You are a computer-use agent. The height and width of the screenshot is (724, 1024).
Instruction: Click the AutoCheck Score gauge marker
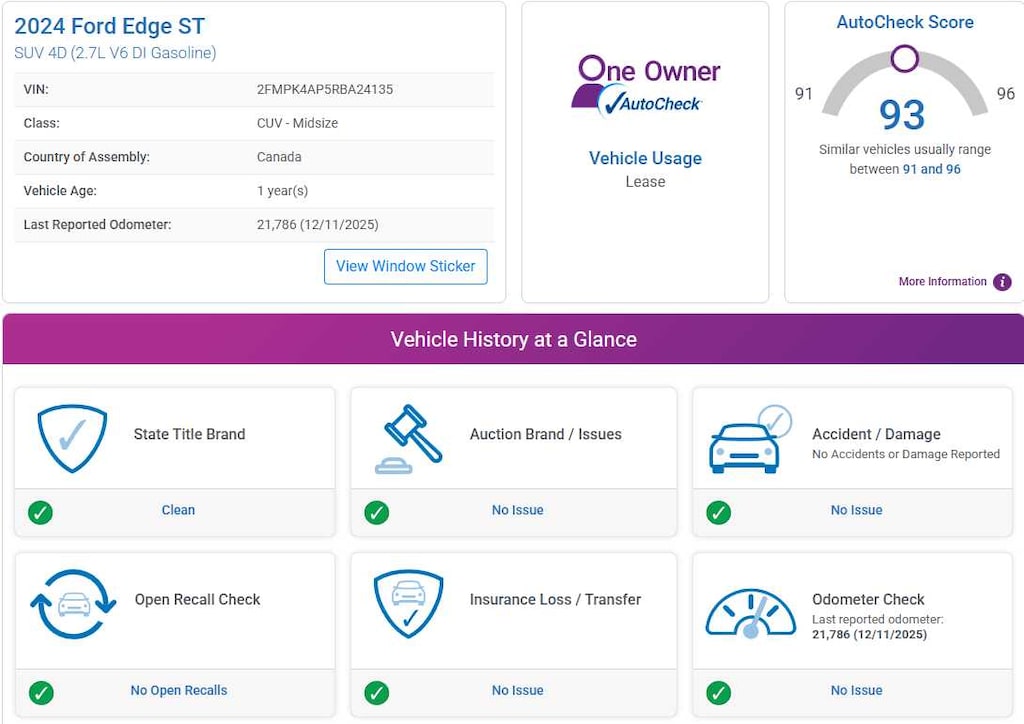click(904, 58)
